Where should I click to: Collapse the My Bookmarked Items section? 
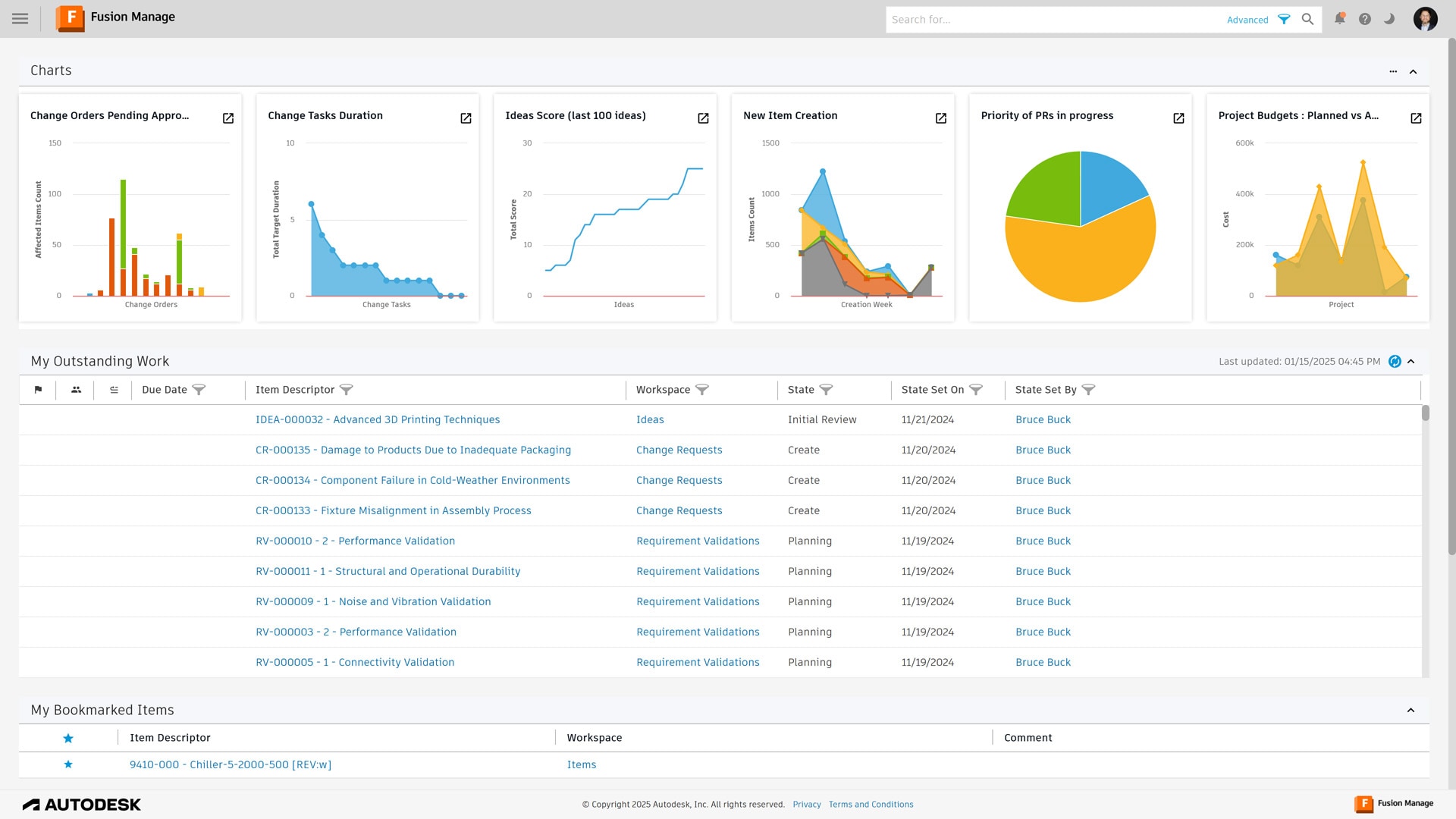tap(1411, 711)
